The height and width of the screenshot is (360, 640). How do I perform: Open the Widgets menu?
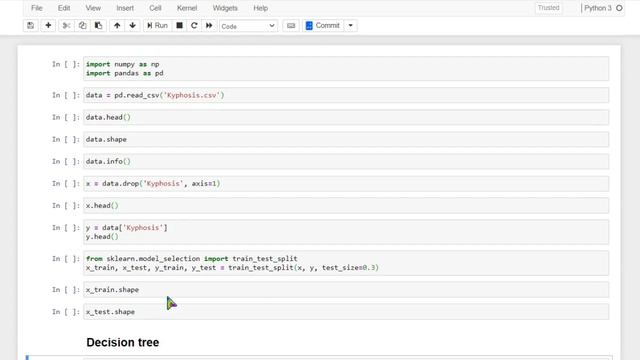point(225,8)
